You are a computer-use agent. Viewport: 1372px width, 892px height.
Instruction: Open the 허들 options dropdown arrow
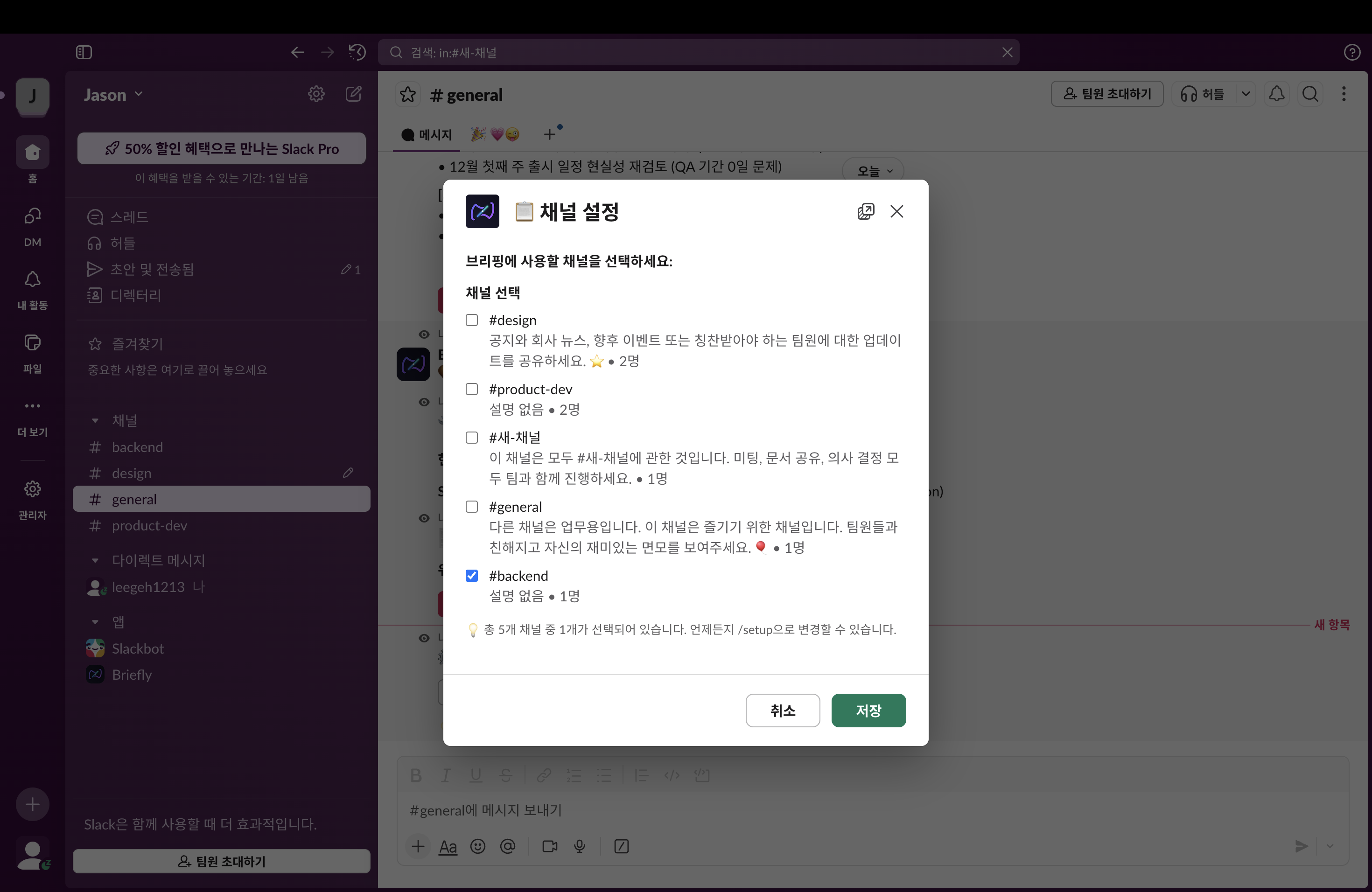click(x=1246, y=94)
